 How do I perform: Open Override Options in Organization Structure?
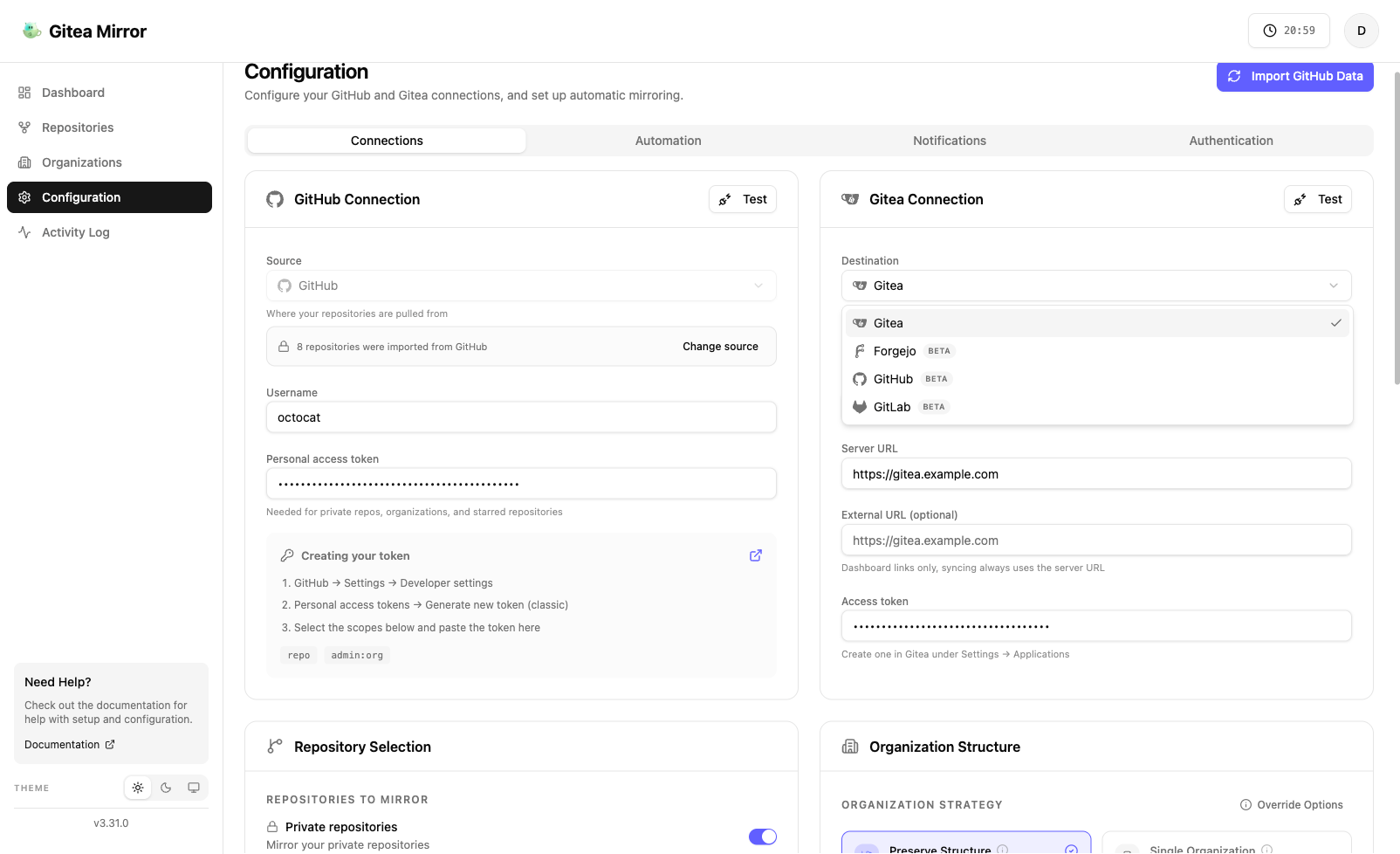[1292, 805]
